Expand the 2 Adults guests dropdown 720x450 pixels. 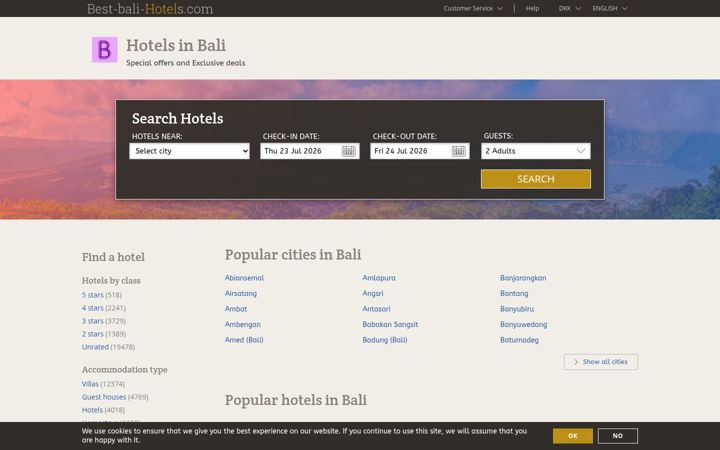[x=536, y=151]
